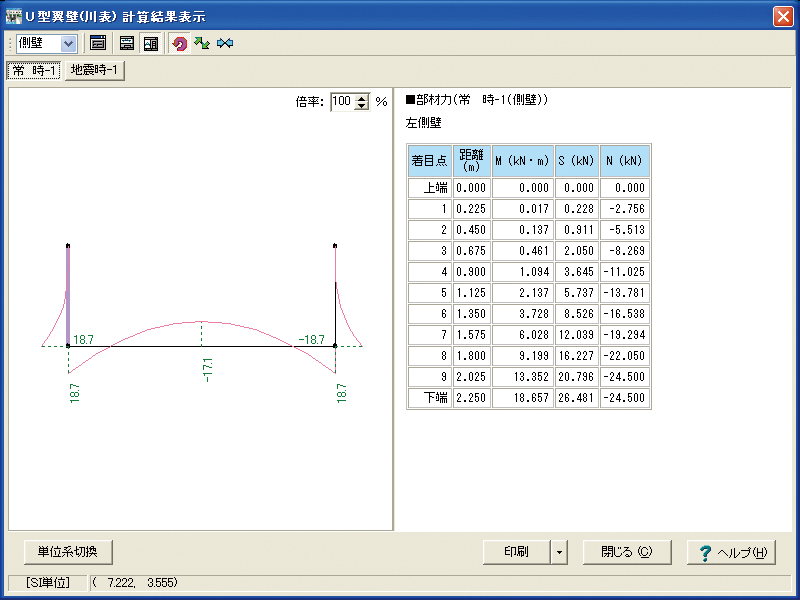
Task: Click the distance value 0.675 cell
Action: pos(472,251)
